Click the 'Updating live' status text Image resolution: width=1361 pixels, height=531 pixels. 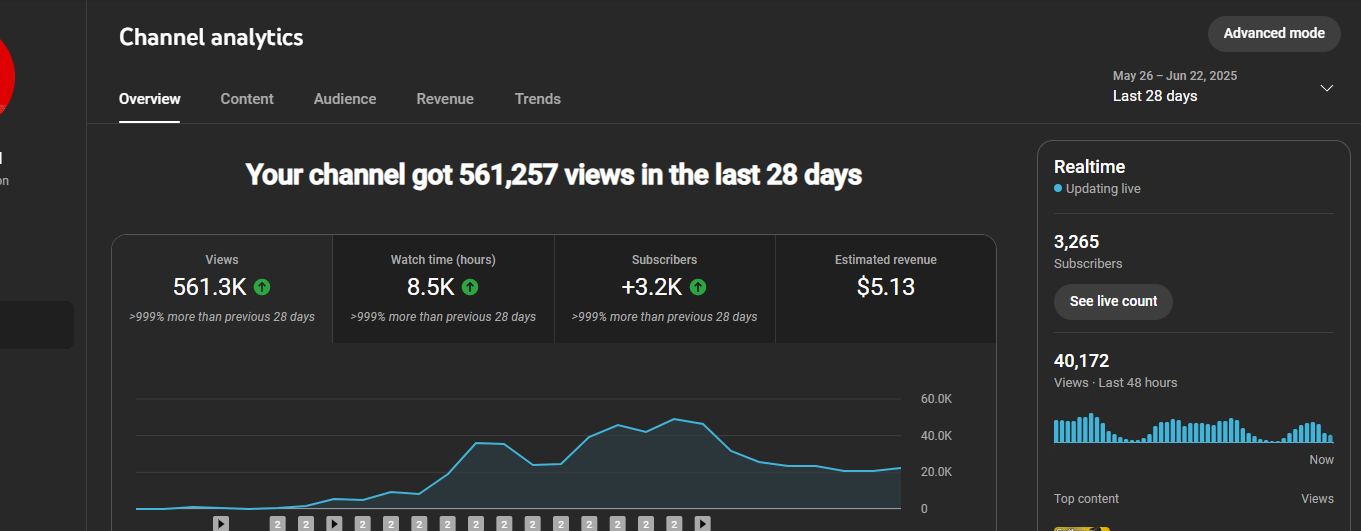[x=1103, y=189]
